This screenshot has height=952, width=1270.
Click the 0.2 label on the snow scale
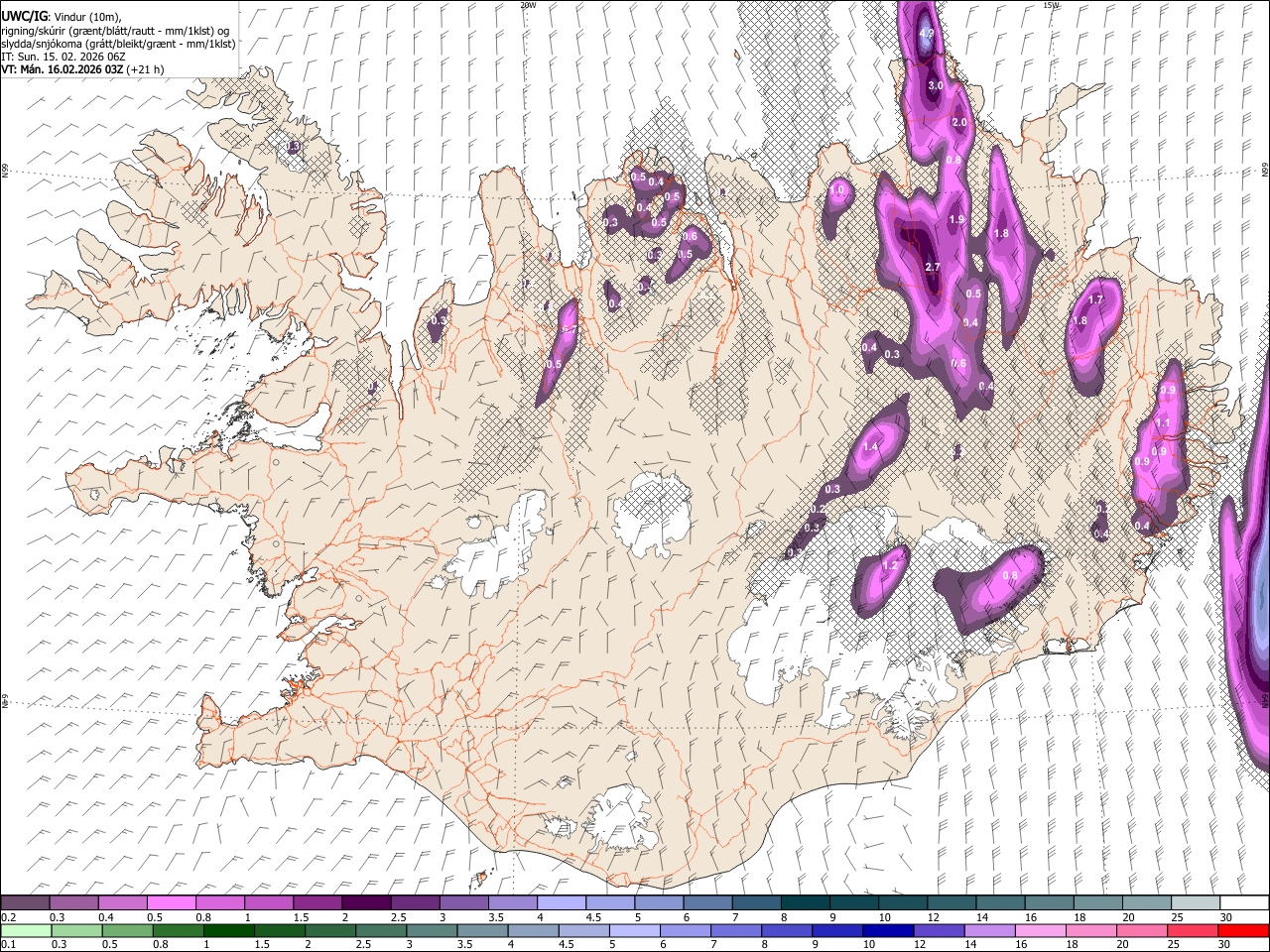(8, 917)
